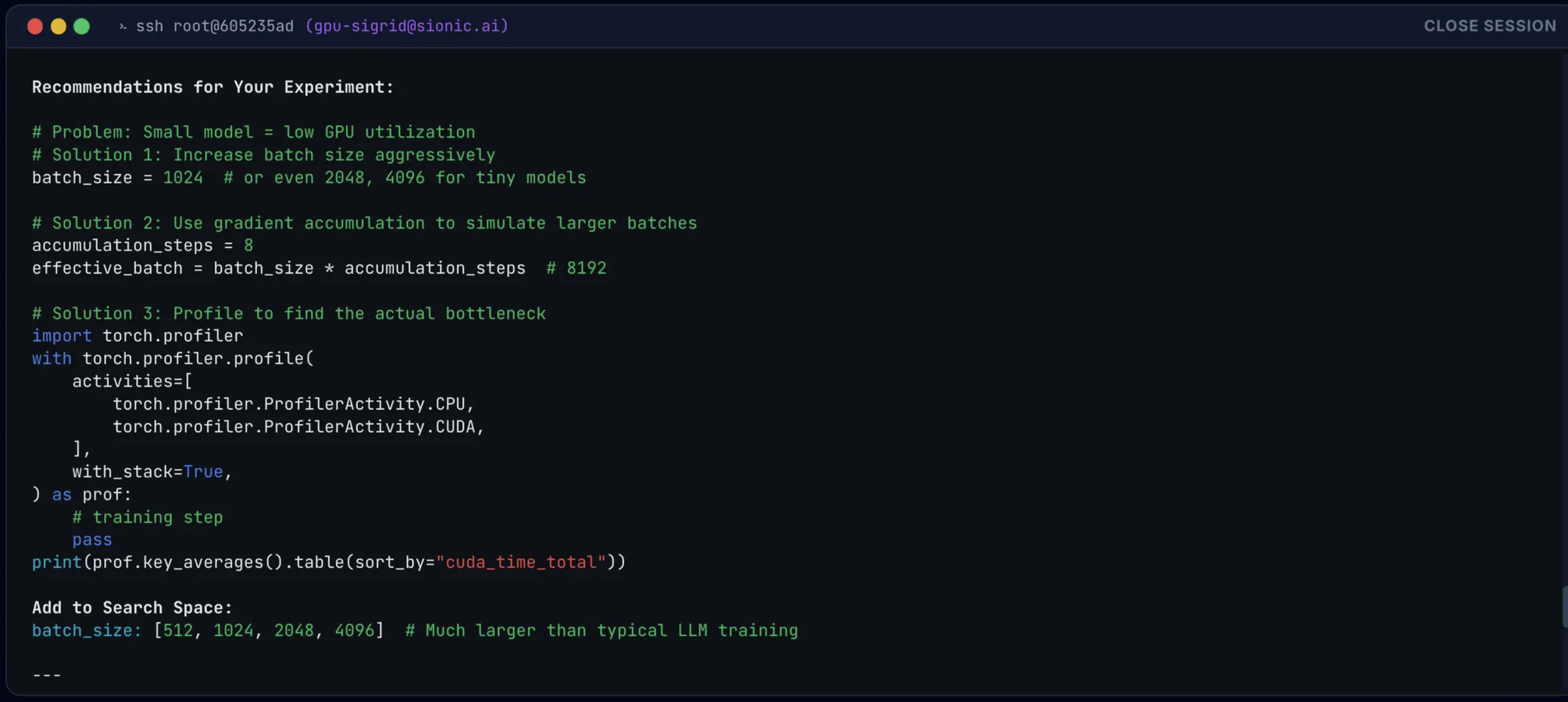
Task: Click the yellow minimize window dot
Action: point(58,26)
